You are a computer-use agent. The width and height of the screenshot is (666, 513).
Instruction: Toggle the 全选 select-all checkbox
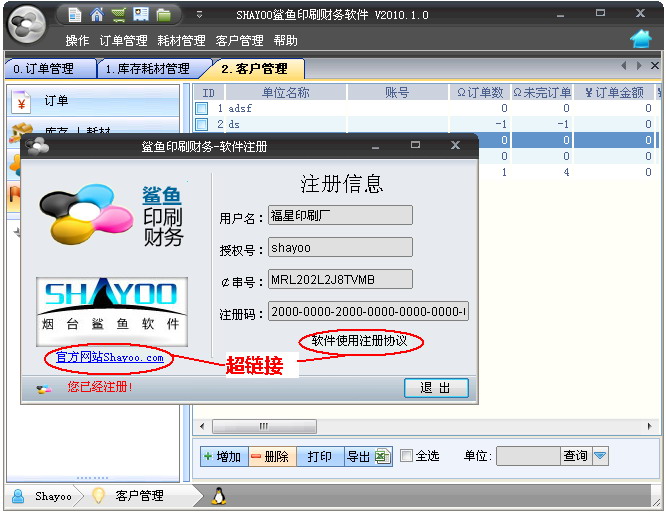coord(407,456)
